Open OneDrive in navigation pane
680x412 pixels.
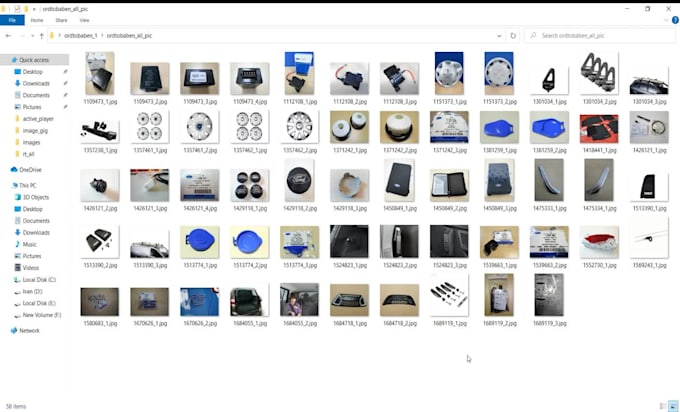[26, 170]
